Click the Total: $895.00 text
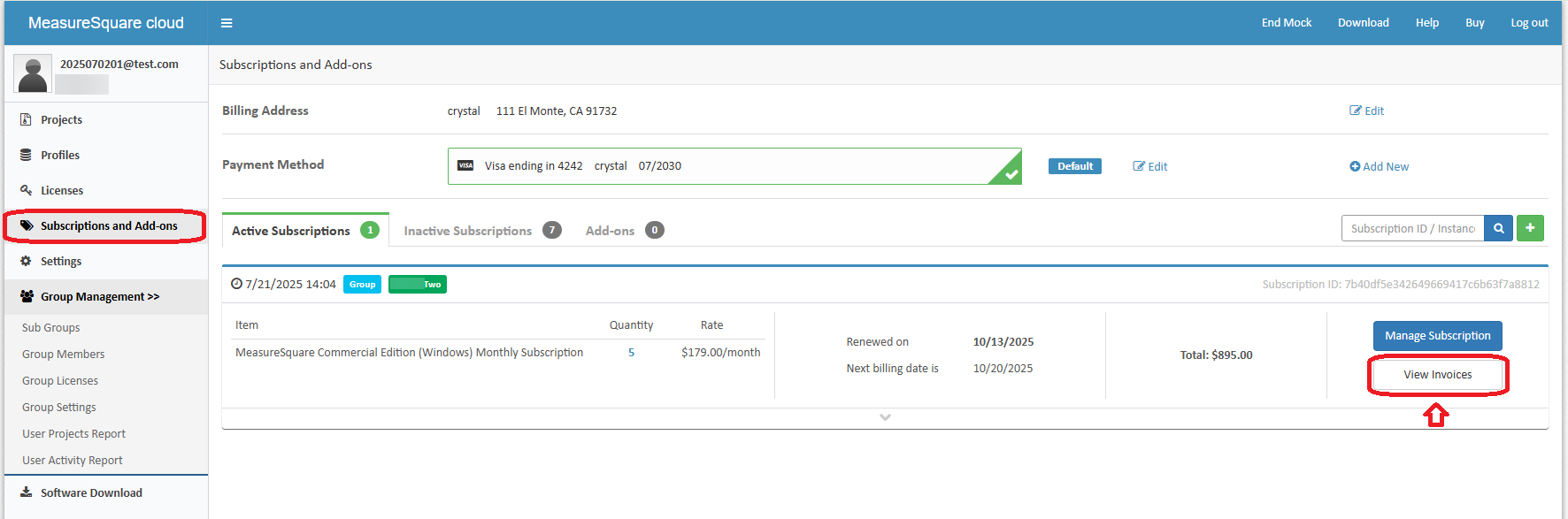The image size is (1568, 519). 1217,355
